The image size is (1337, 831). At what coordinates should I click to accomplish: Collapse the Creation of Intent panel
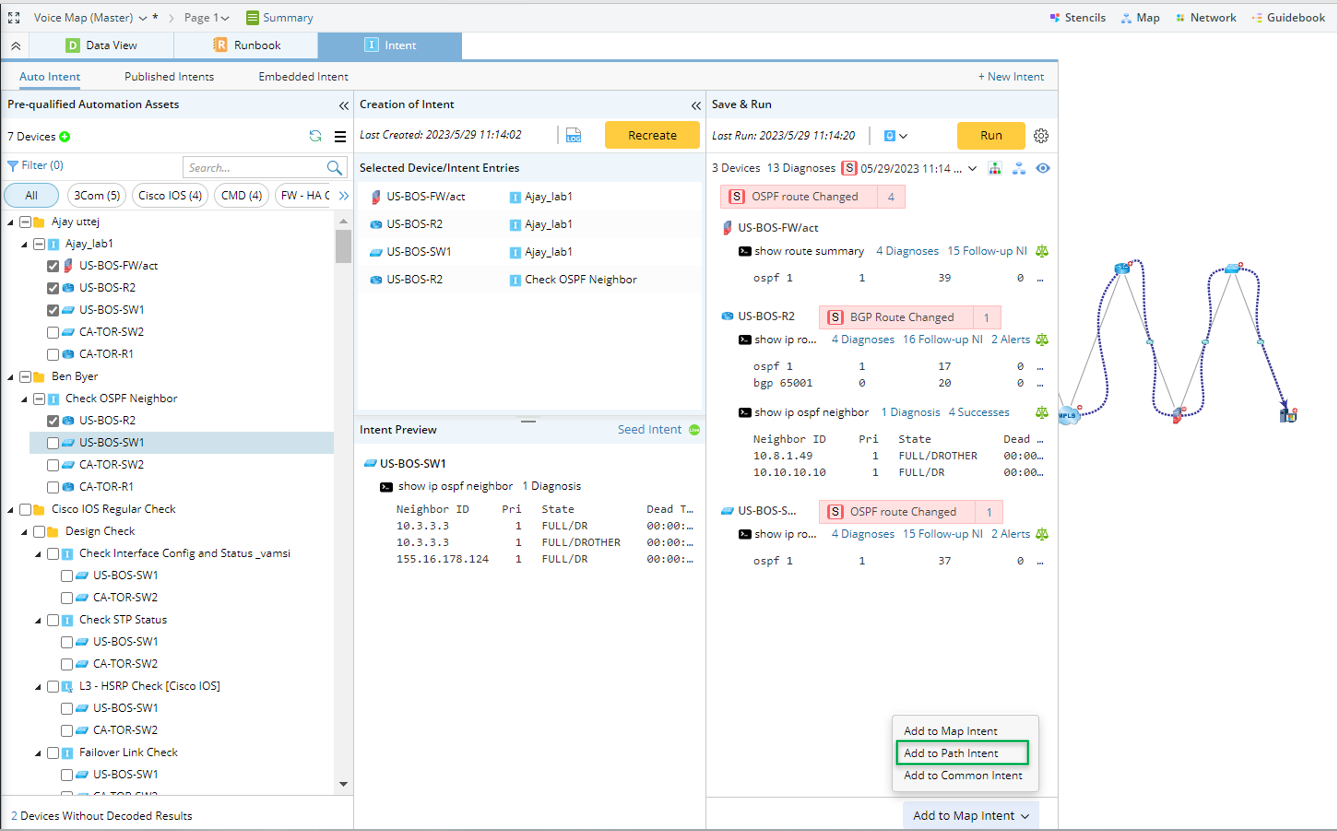click(696, 105)
